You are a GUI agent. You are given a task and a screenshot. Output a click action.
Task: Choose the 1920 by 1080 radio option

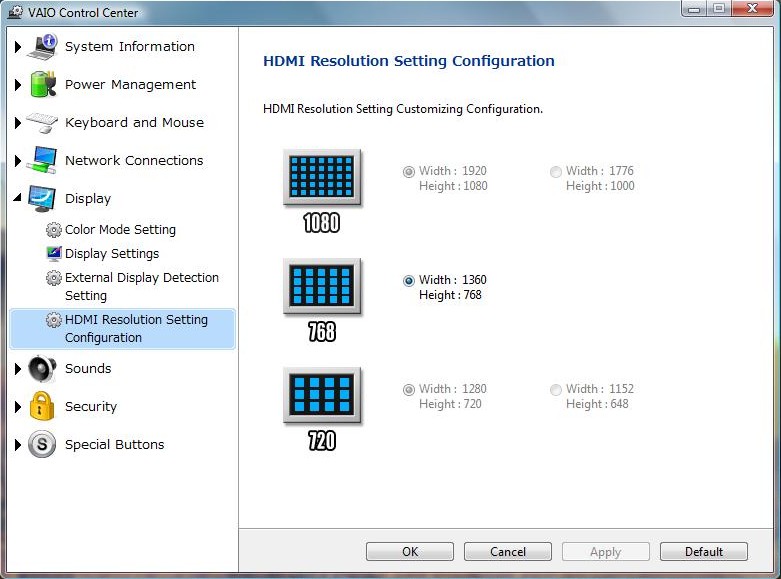pos(408,172)
